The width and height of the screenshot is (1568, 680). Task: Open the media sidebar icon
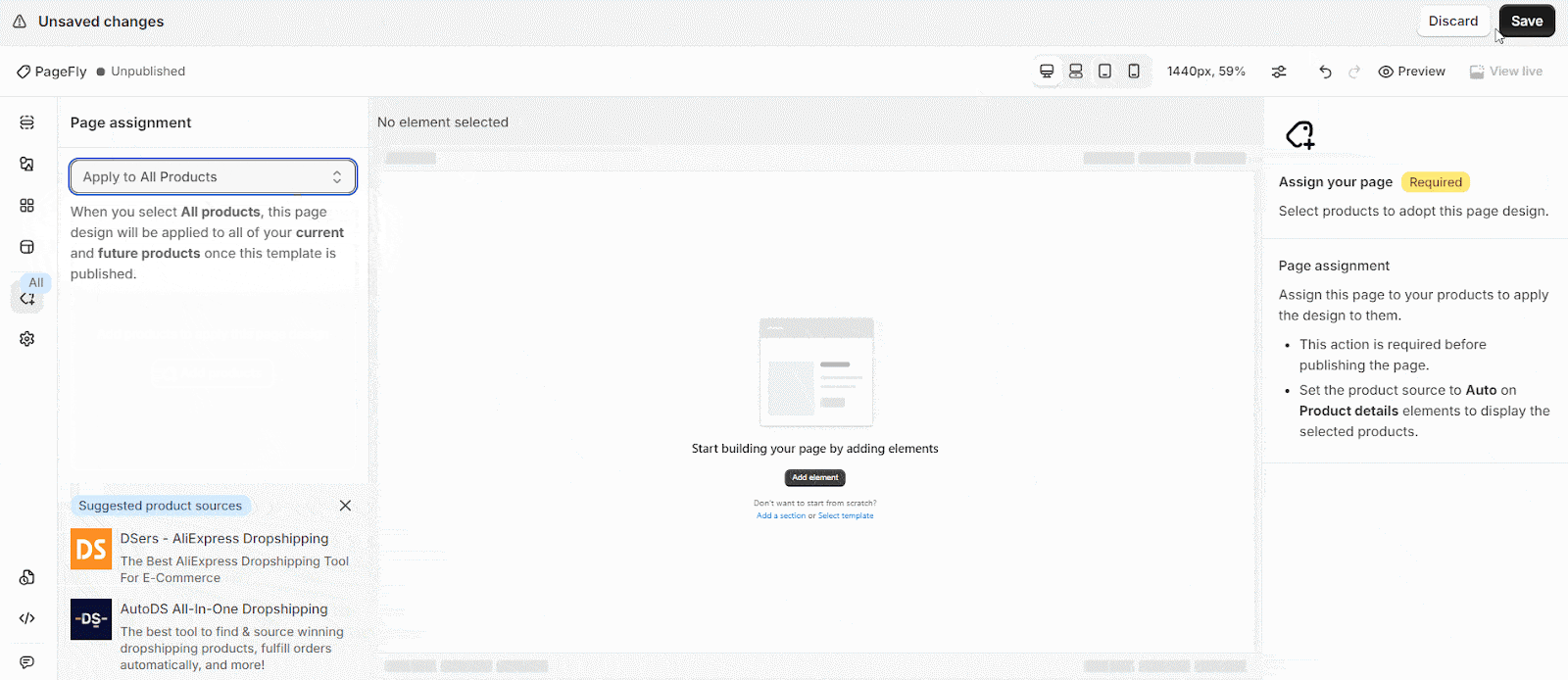coord(27,164)
